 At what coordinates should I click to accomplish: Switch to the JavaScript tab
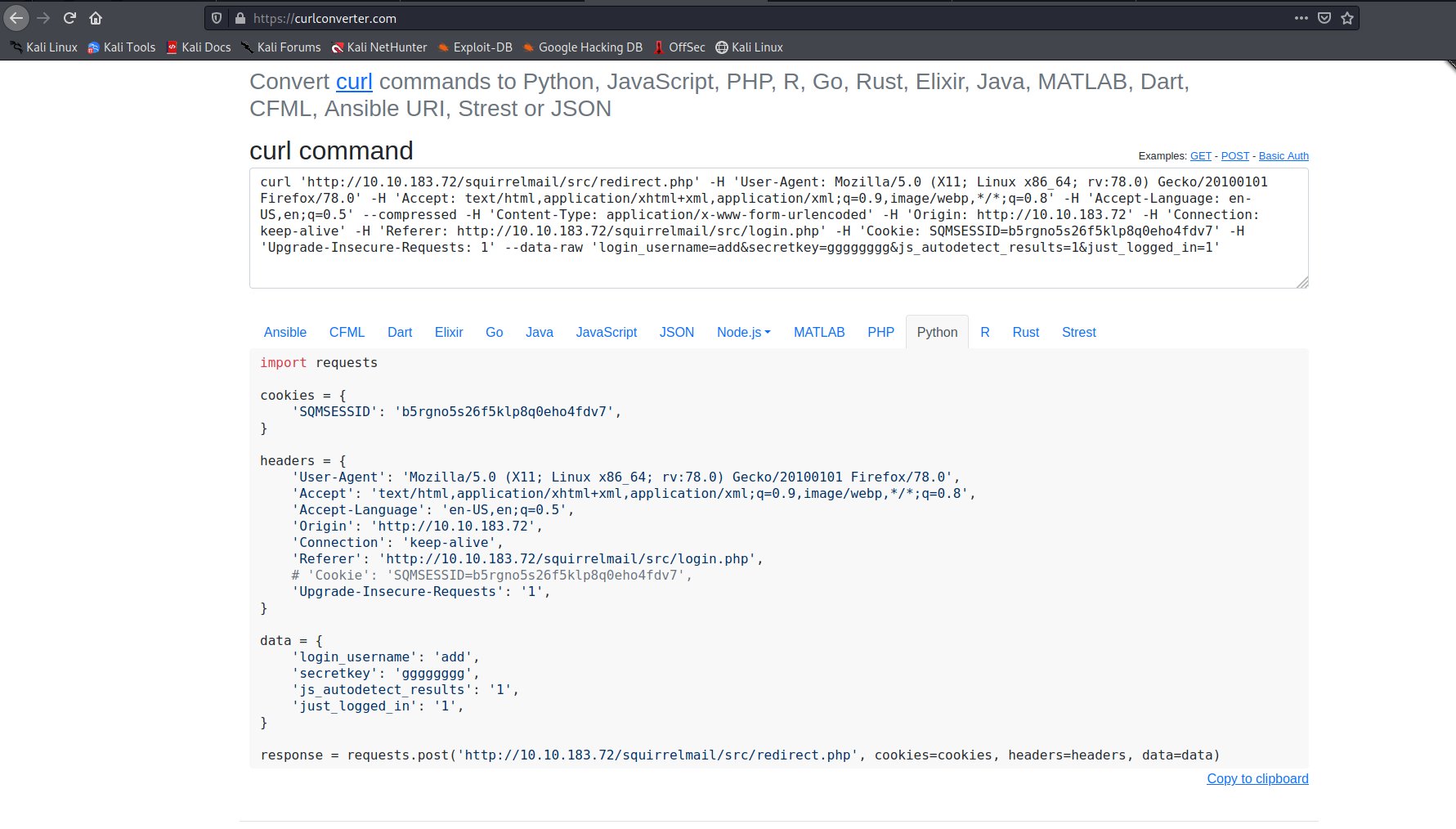coord(606,332)
